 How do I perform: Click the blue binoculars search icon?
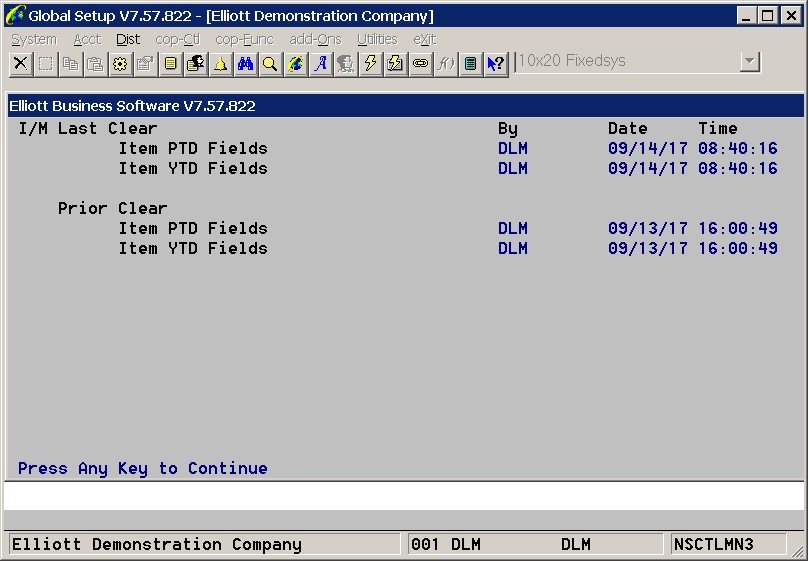click(245, 64)
